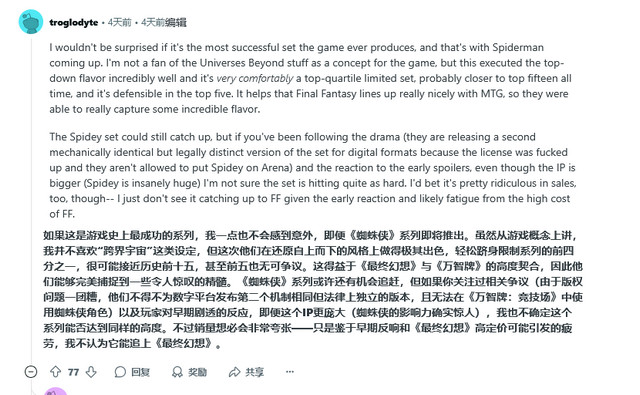Open the troglodyte username link
The width and height of the screenshot is (640, 395).
pyautogui.click(x=73, y=22)
